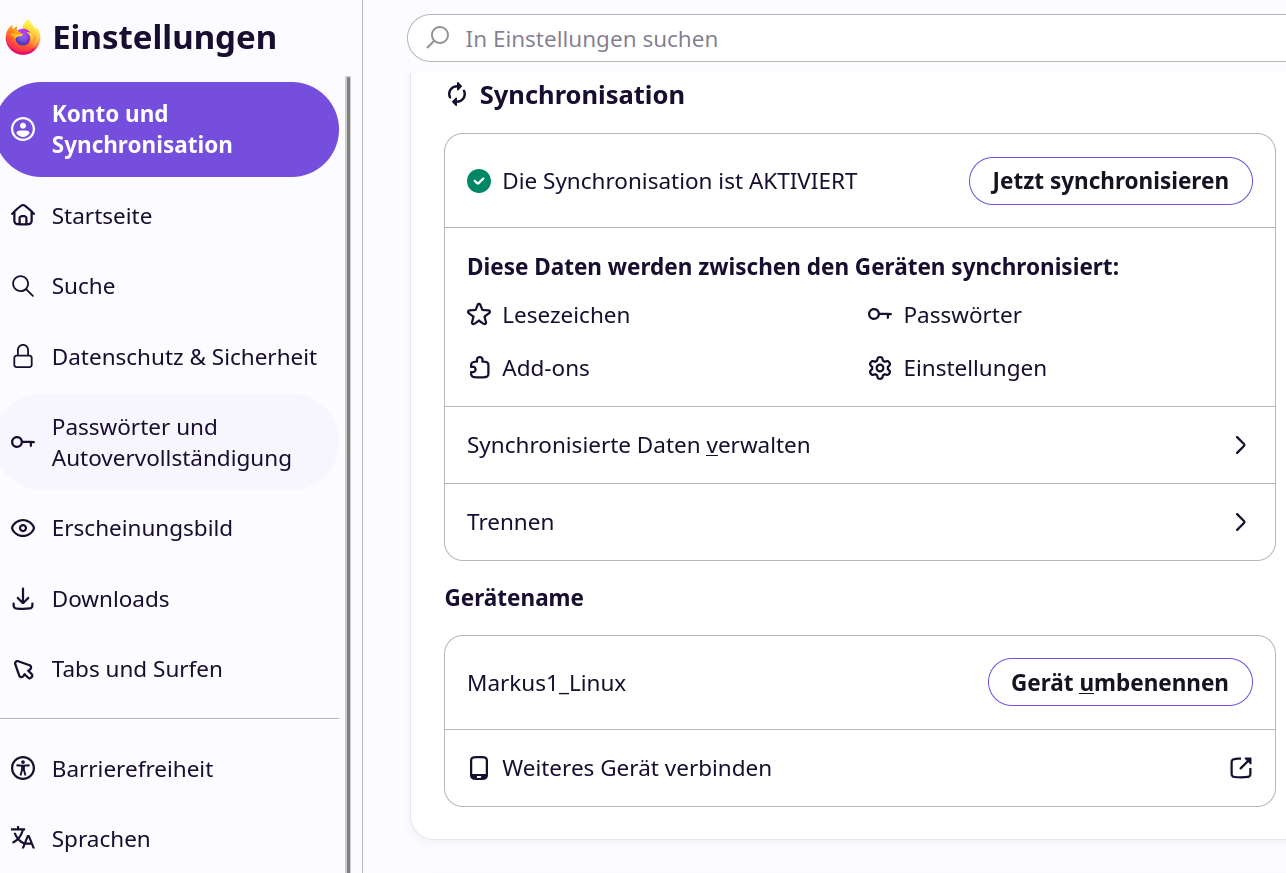1286x873 pixels.
Task: Go to the Sprachen settings category
Action: click(170, 839)
